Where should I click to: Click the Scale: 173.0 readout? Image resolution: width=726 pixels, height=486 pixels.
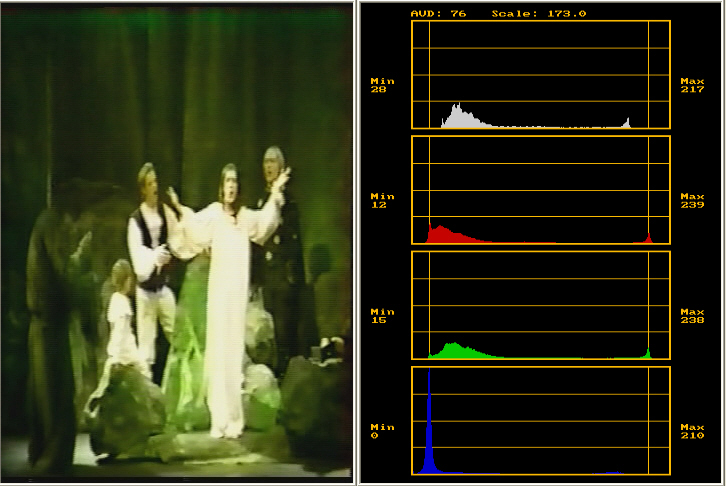coord(539,13)
